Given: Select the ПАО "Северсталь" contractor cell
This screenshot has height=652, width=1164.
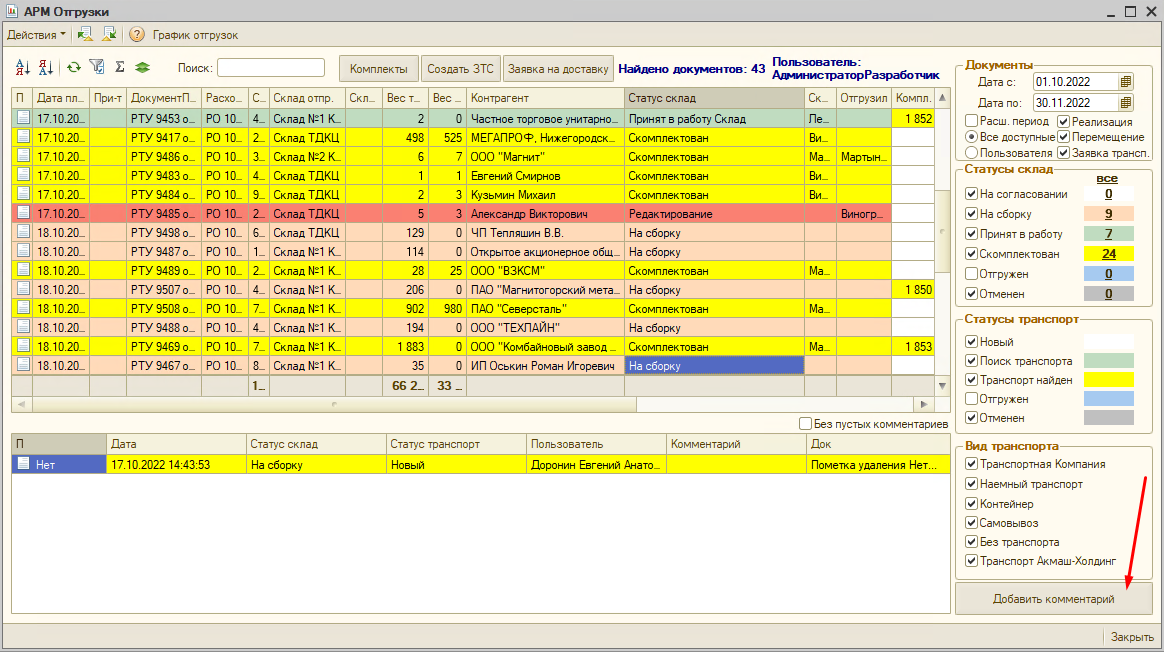Looking at the screenshot, I should [x=545, y=309].
